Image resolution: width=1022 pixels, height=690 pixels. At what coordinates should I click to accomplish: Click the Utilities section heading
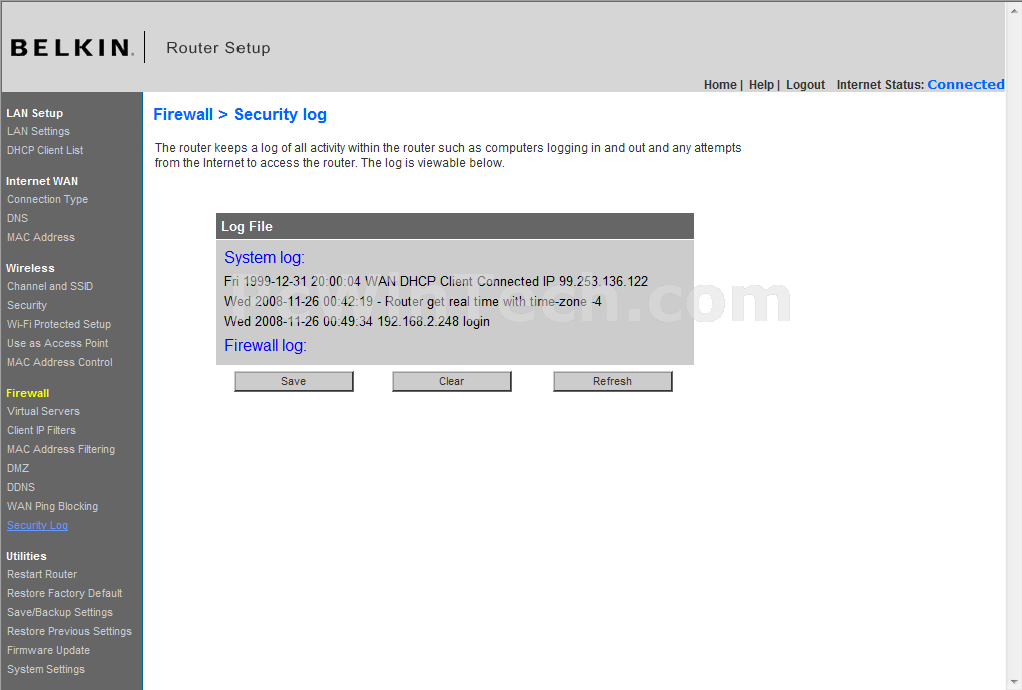[x=26, y=556]
